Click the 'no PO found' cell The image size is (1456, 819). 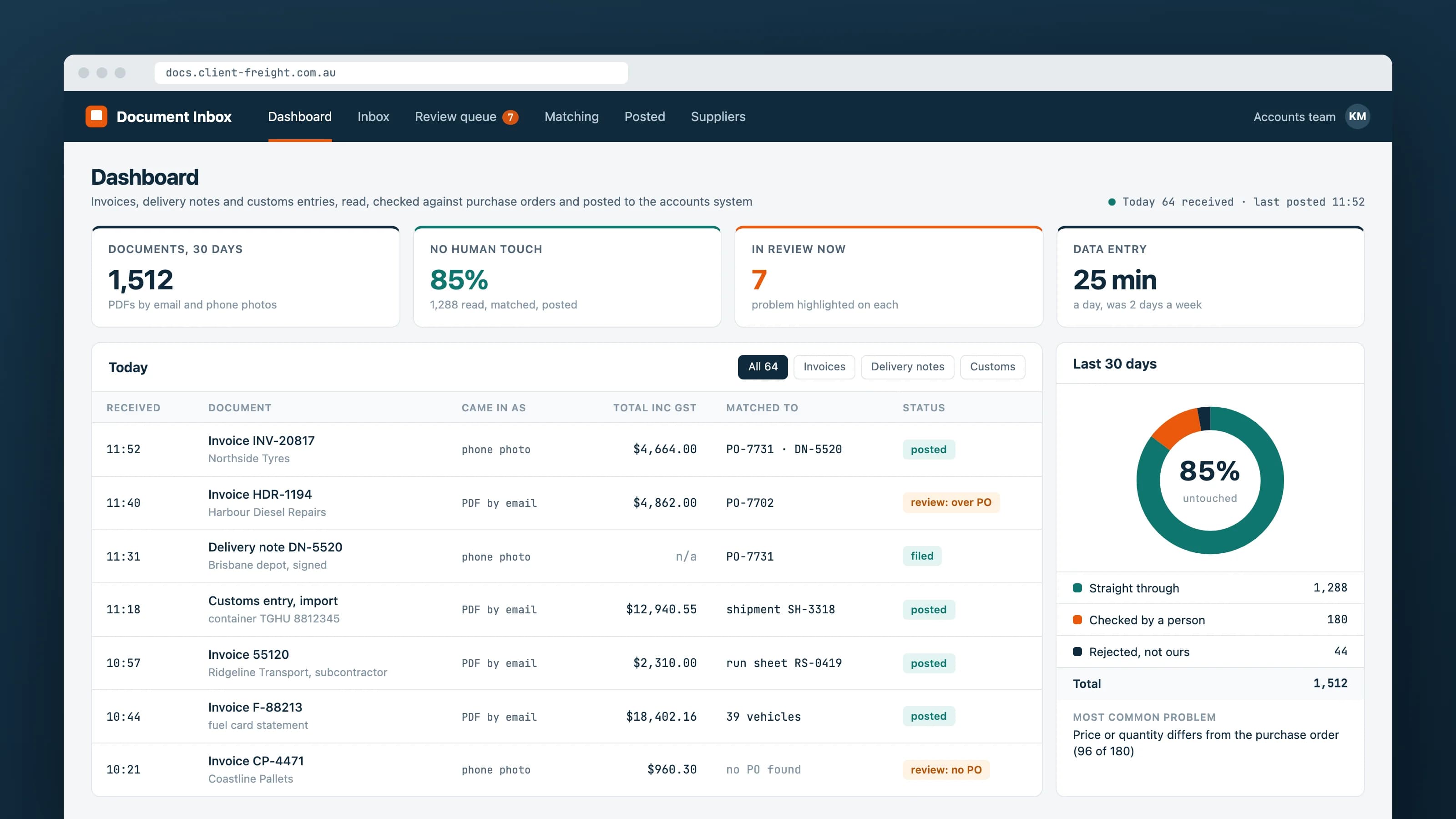(x=763, y=770)
